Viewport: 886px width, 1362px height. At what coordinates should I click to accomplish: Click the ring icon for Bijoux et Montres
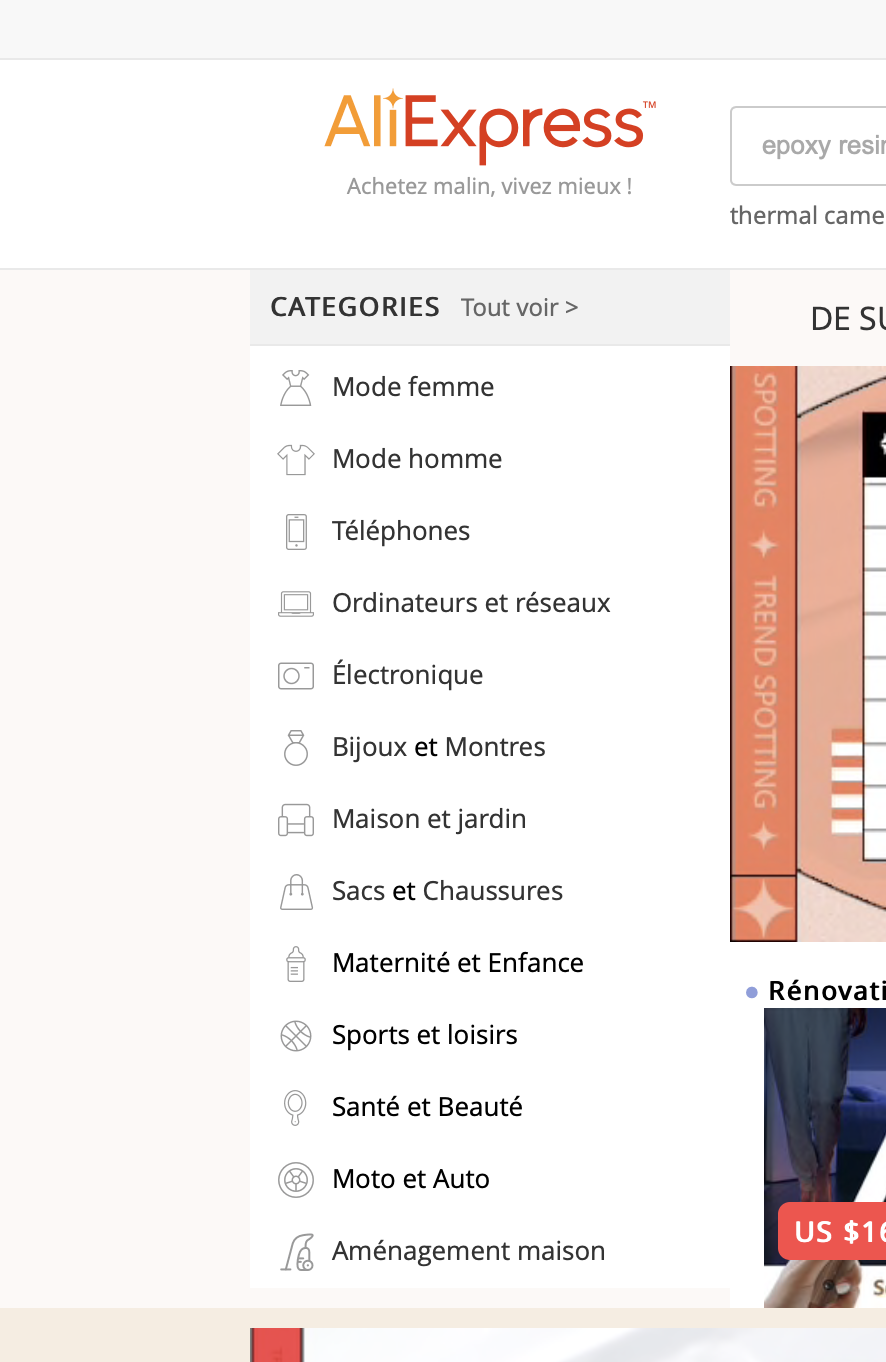point(296,747)
